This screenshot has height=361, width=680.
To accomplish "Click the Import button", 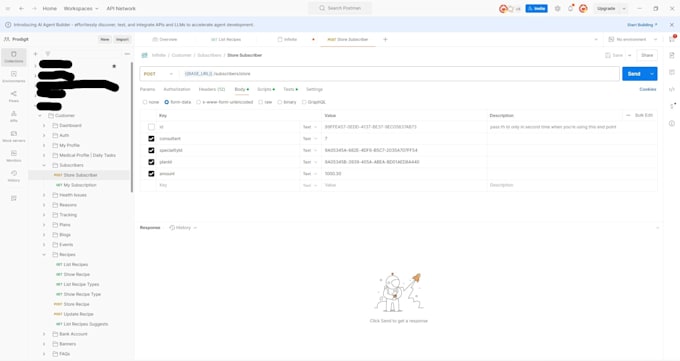I will (122, 39).
